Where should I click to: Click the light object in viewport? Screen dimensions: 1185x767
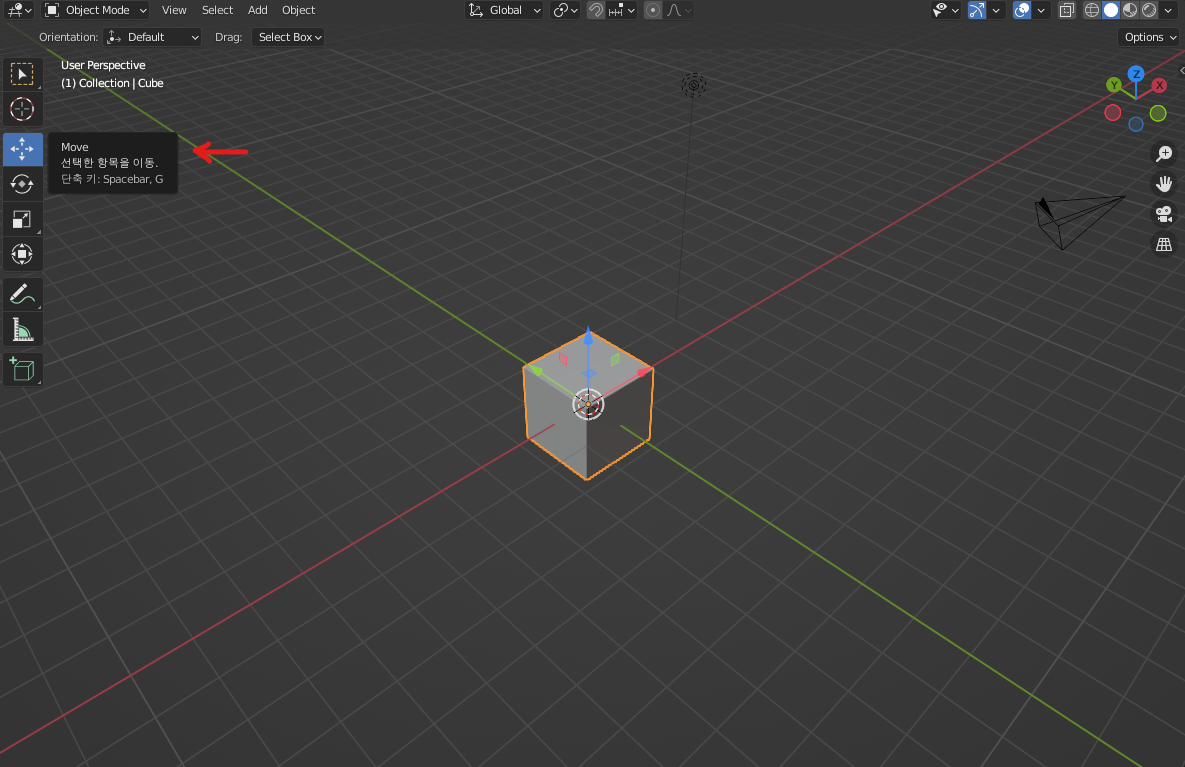pyautogui.click(x=694, y=85)
